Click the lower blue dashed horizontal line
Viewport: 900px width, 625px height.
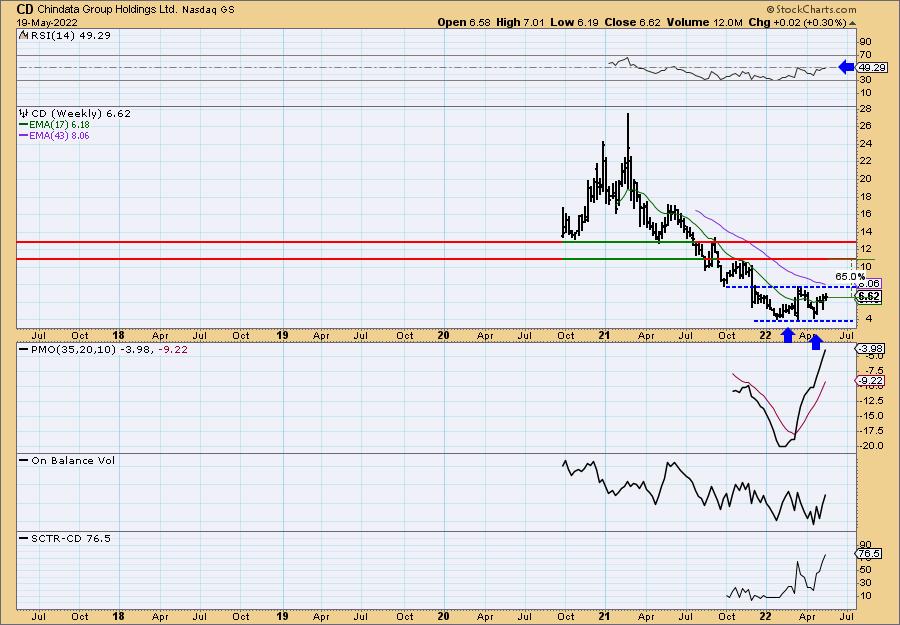click(x=804, y=320)
